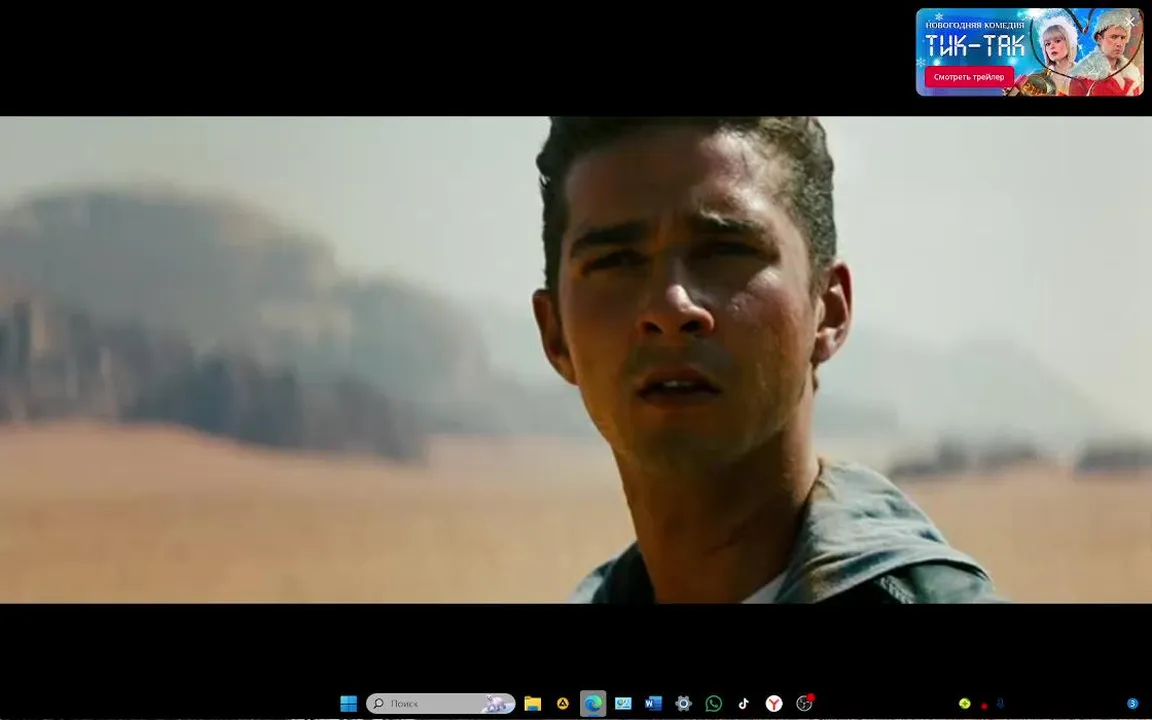
Task: Click the Тик-Так movie title in the ad
Action: point(974,46)
